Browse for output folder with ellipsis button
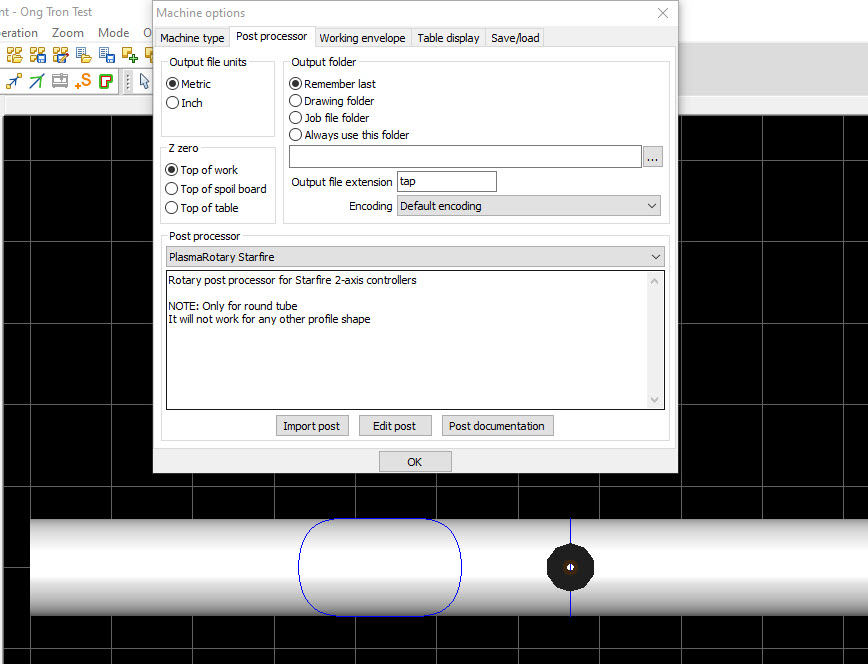 click(x=653, y=157)
